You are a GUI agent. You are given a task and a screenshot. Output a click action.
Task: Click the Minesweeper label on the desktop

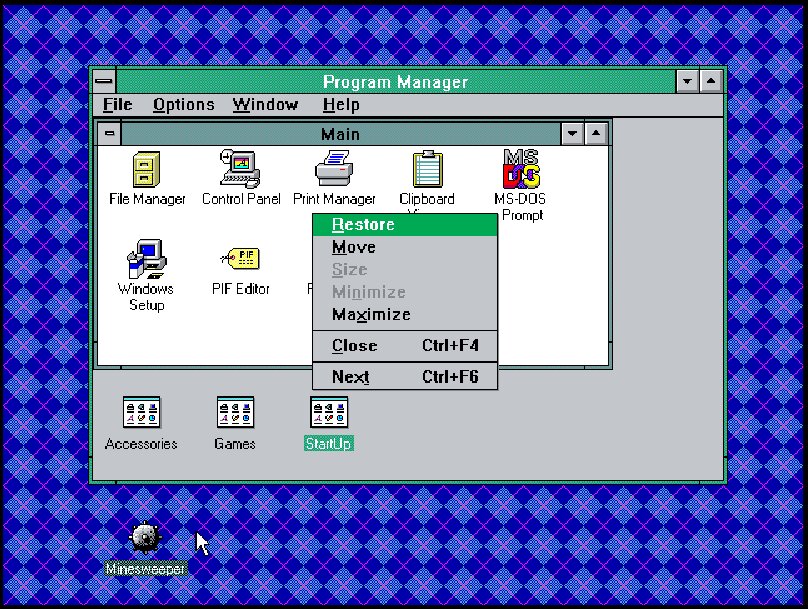[x=145, y=569]
